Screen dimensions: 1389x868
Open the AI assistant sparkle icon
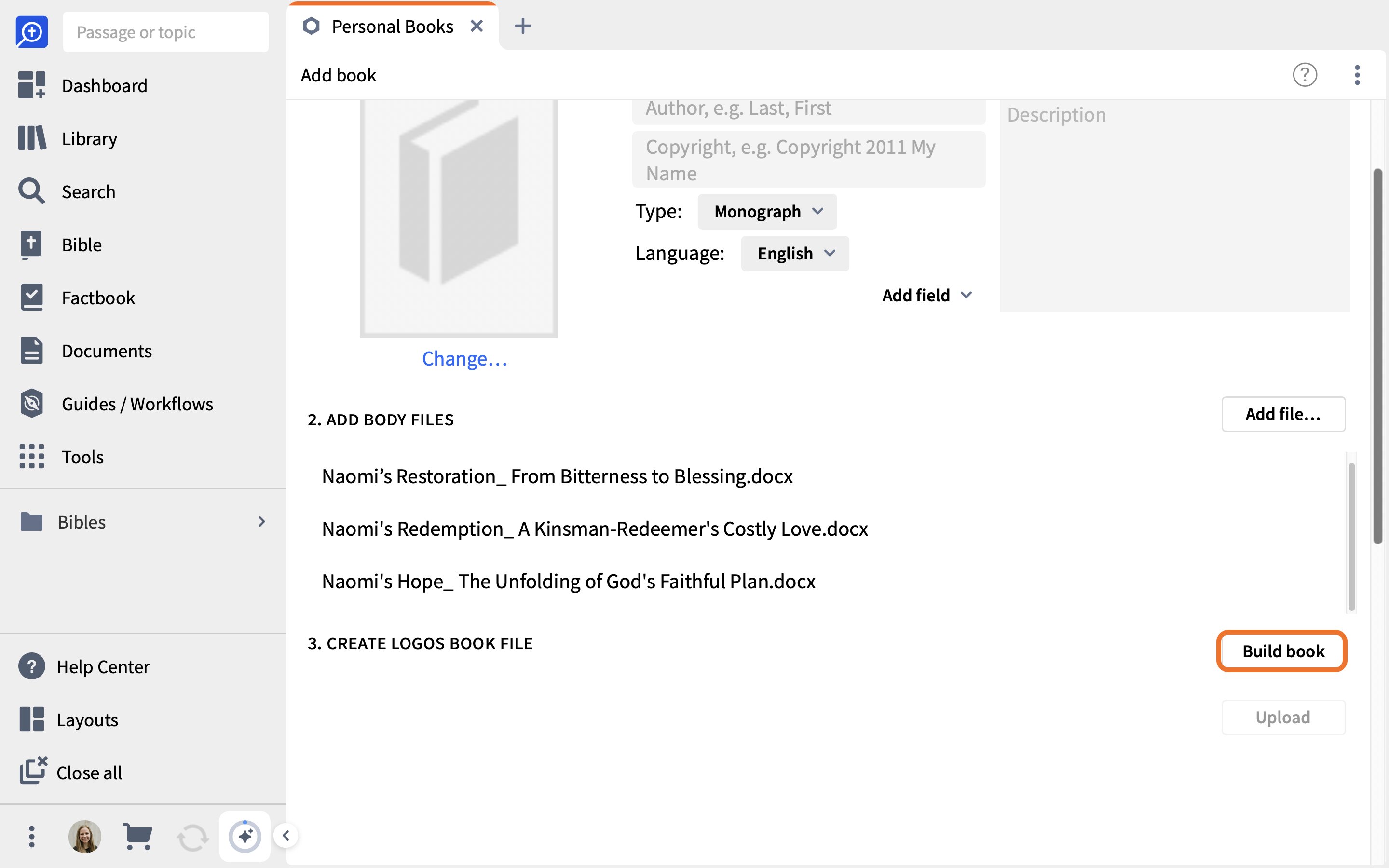245,837
